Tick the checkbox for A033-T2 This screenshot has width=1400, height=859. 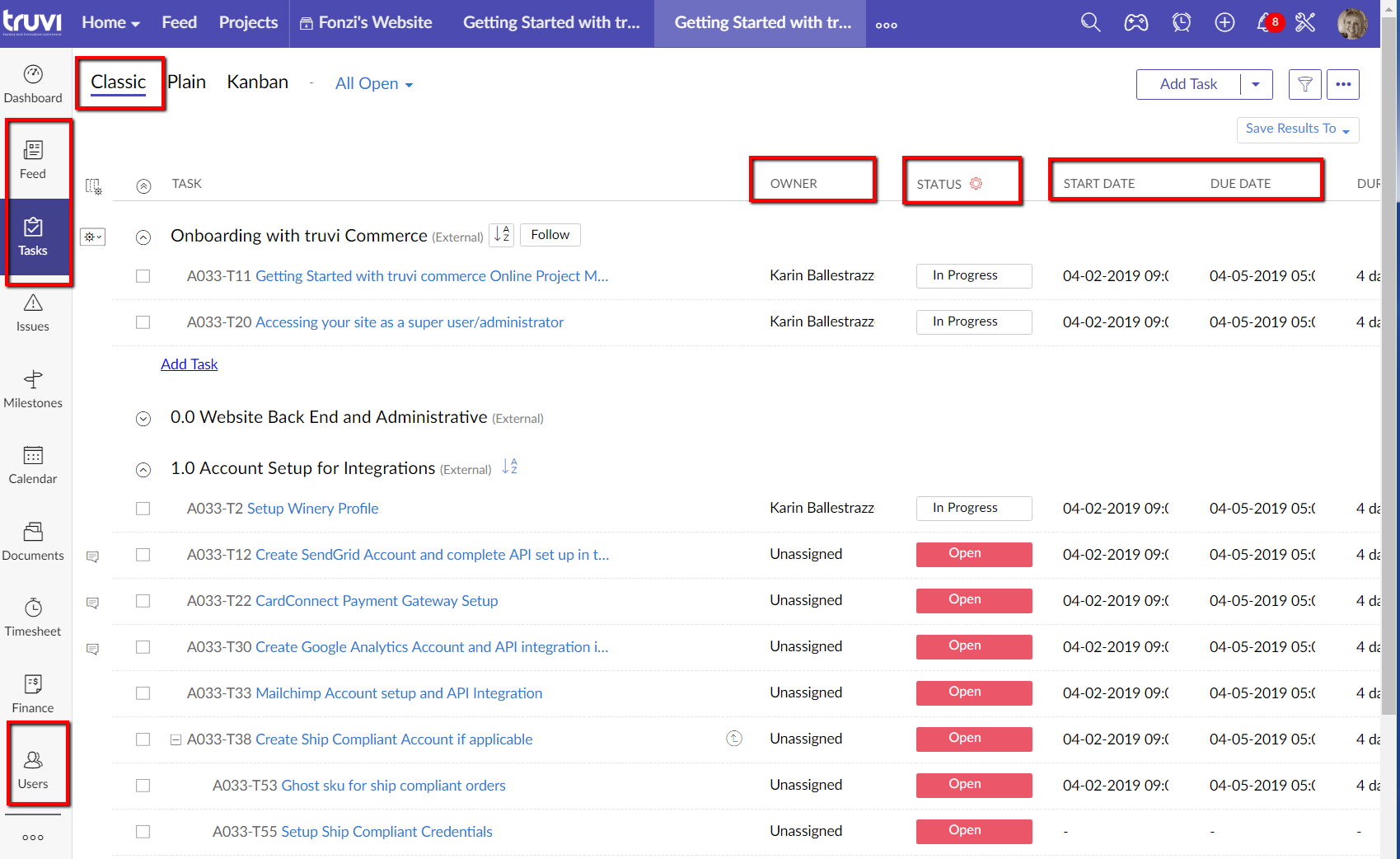(x=143, y=509)
